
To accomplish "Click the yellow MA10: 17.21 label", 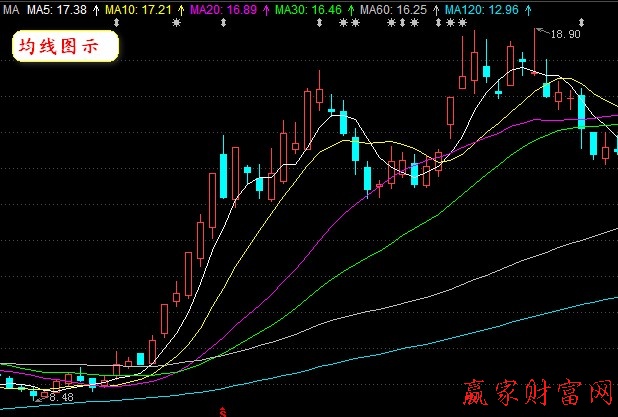I will [138, 8].
